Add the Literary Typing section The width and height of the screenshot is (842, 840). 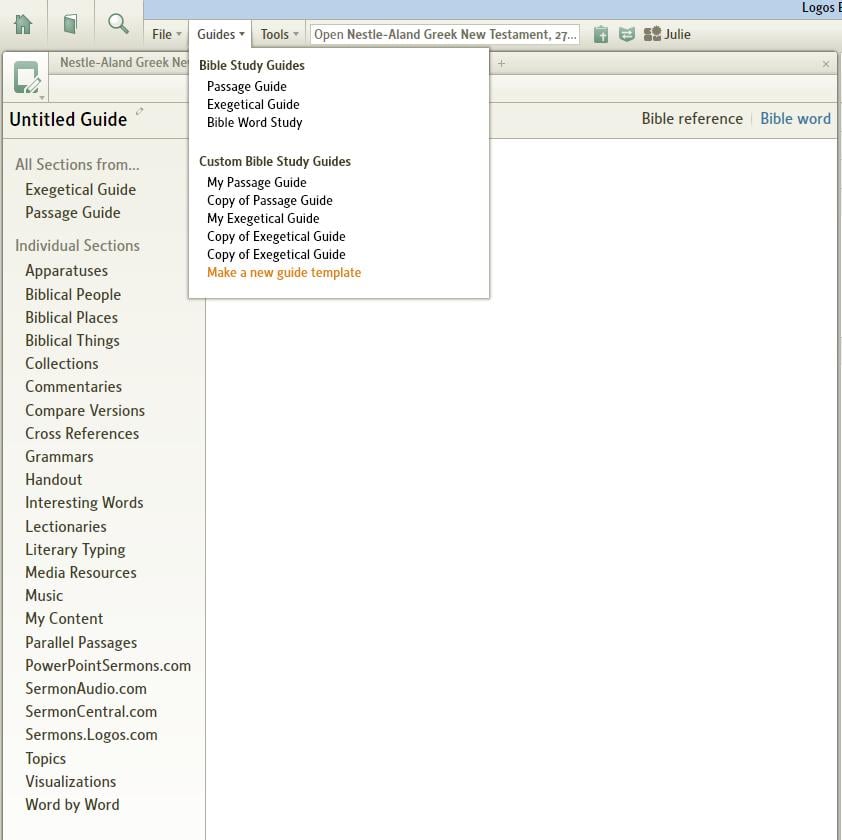(75, 549)
